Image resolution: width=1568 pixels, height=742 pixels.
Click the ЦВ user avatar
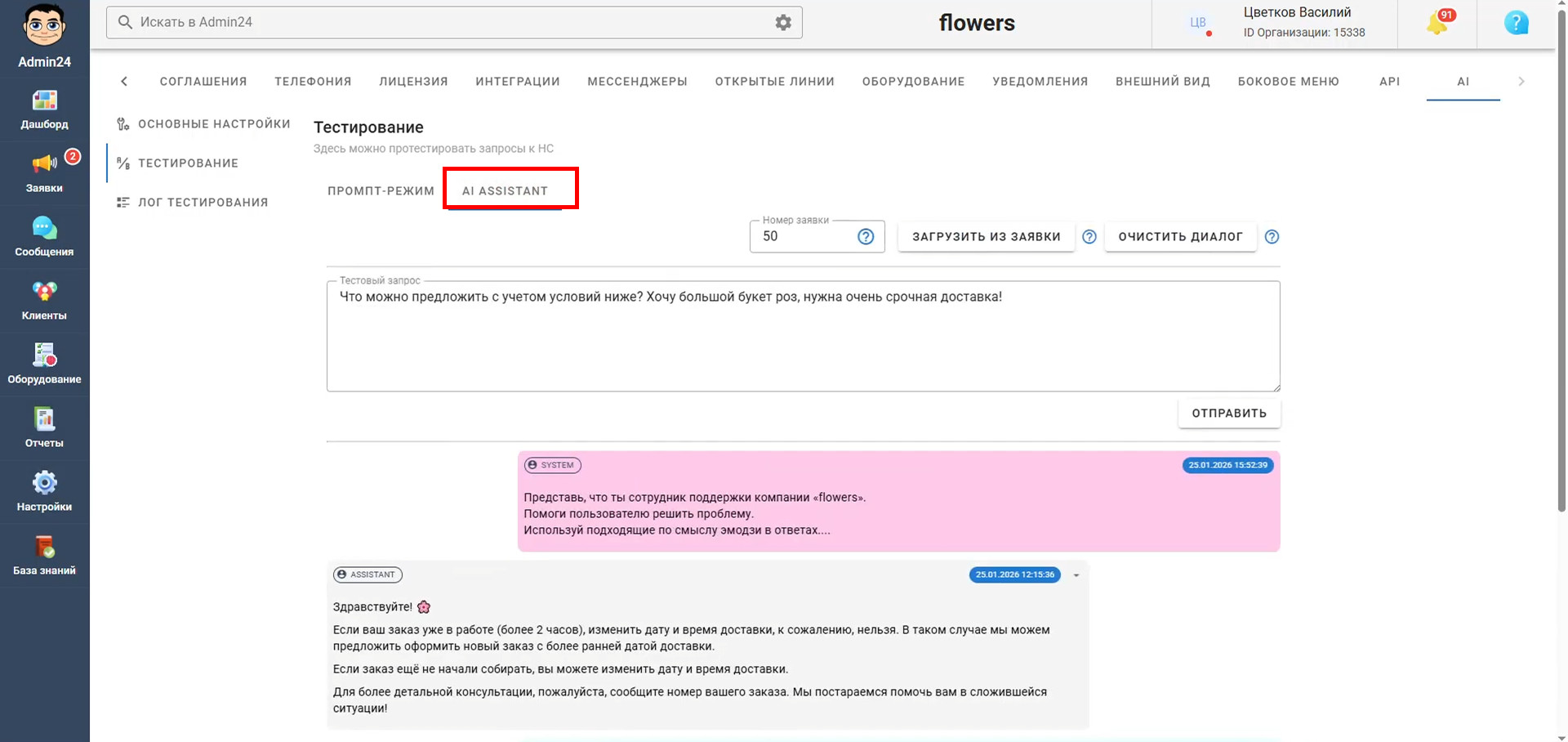tap(1198, 23)
